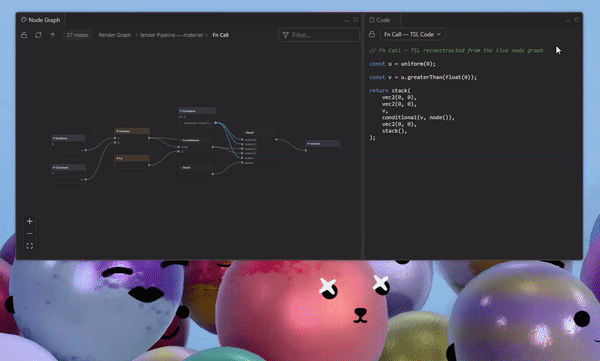Minimize the Code panel
Viewport: 600px width, 361px height.
pos(568,20)
